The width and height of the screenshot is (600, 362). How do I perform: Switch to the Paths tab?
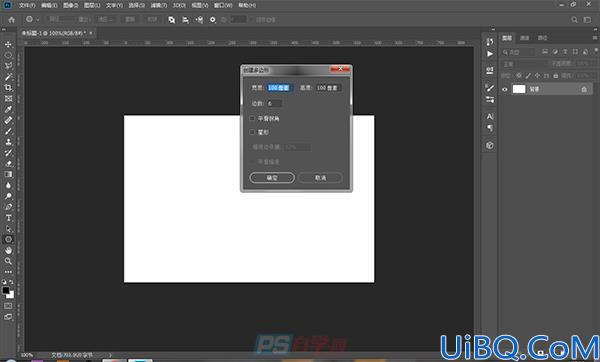(542, 38)
